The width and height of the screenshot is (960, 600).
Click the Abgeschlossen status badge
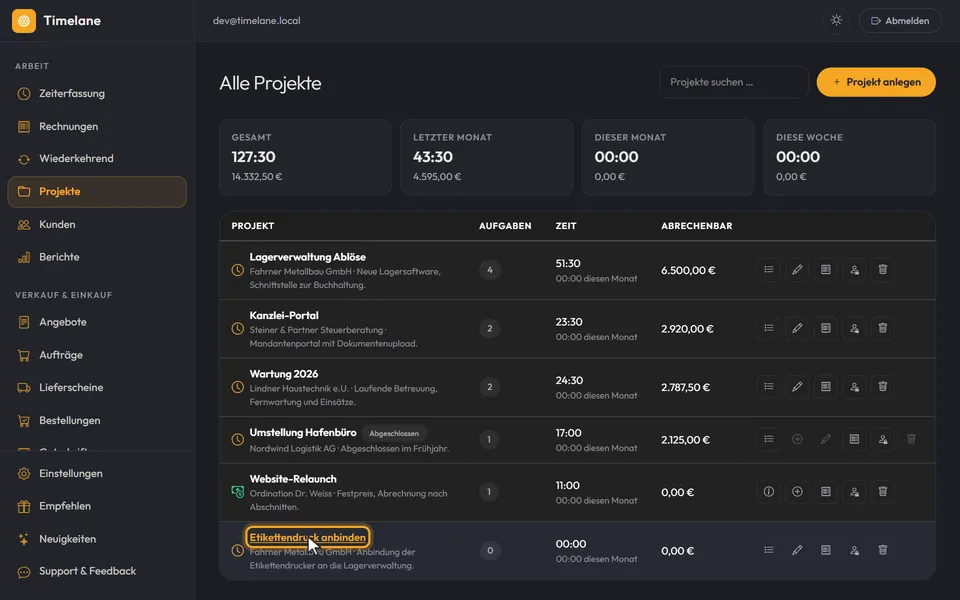pyautogui.click(x=394, y=433)
